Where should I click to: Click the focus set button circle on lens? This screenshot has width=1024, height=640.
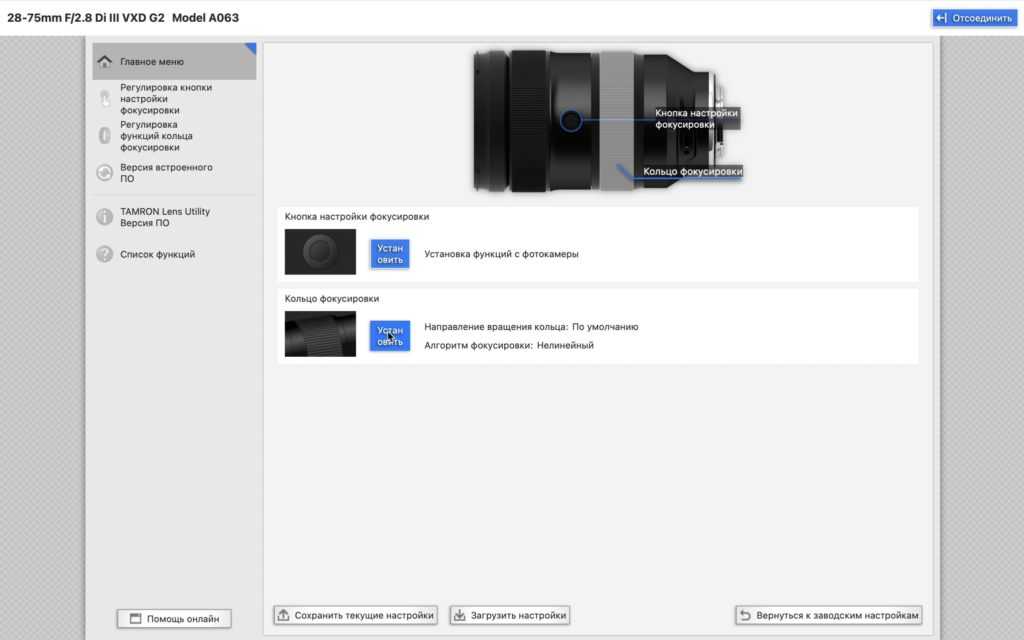point(571,121)
